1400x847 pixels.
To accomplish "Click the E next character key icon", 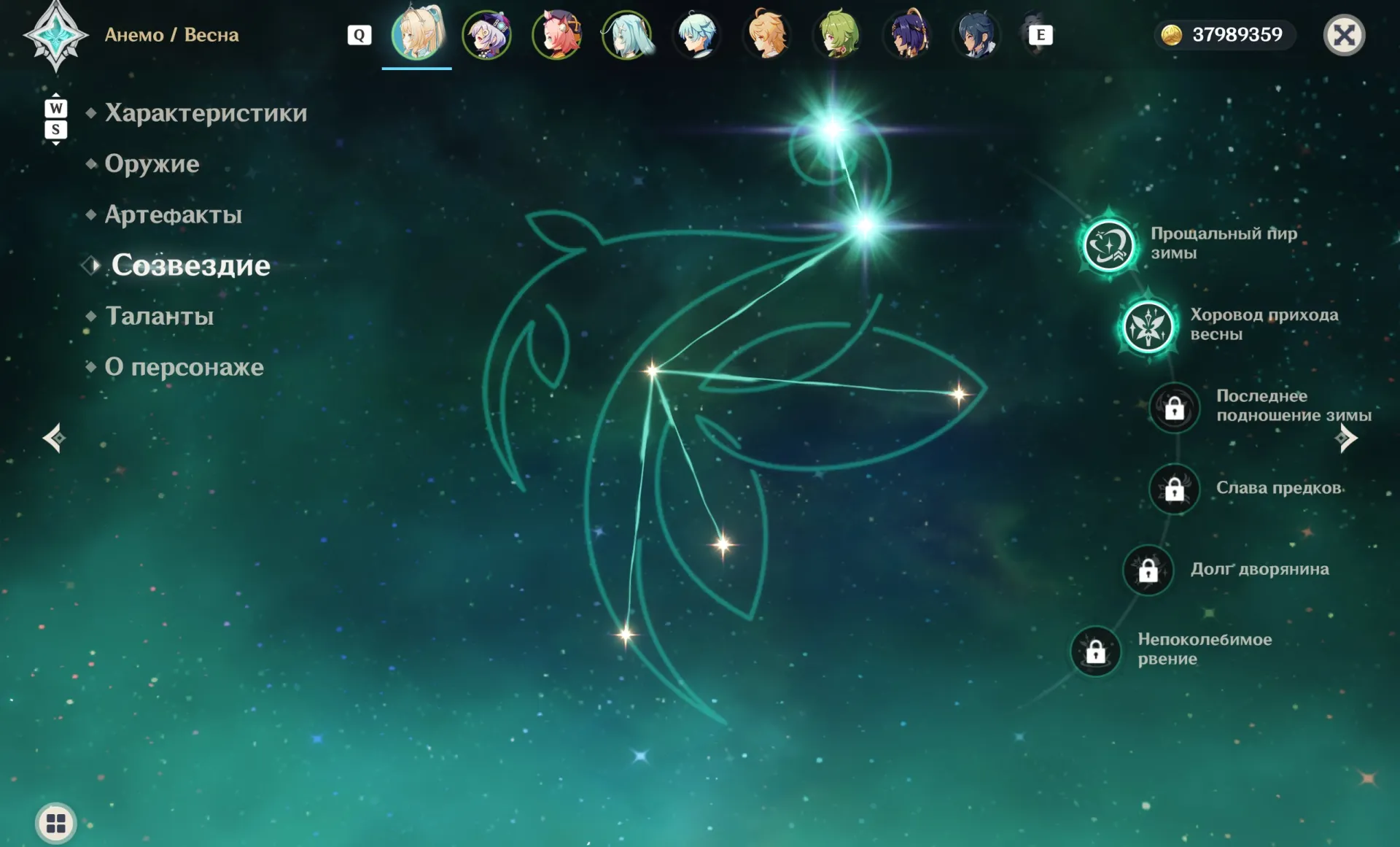I will (1041, 34).
